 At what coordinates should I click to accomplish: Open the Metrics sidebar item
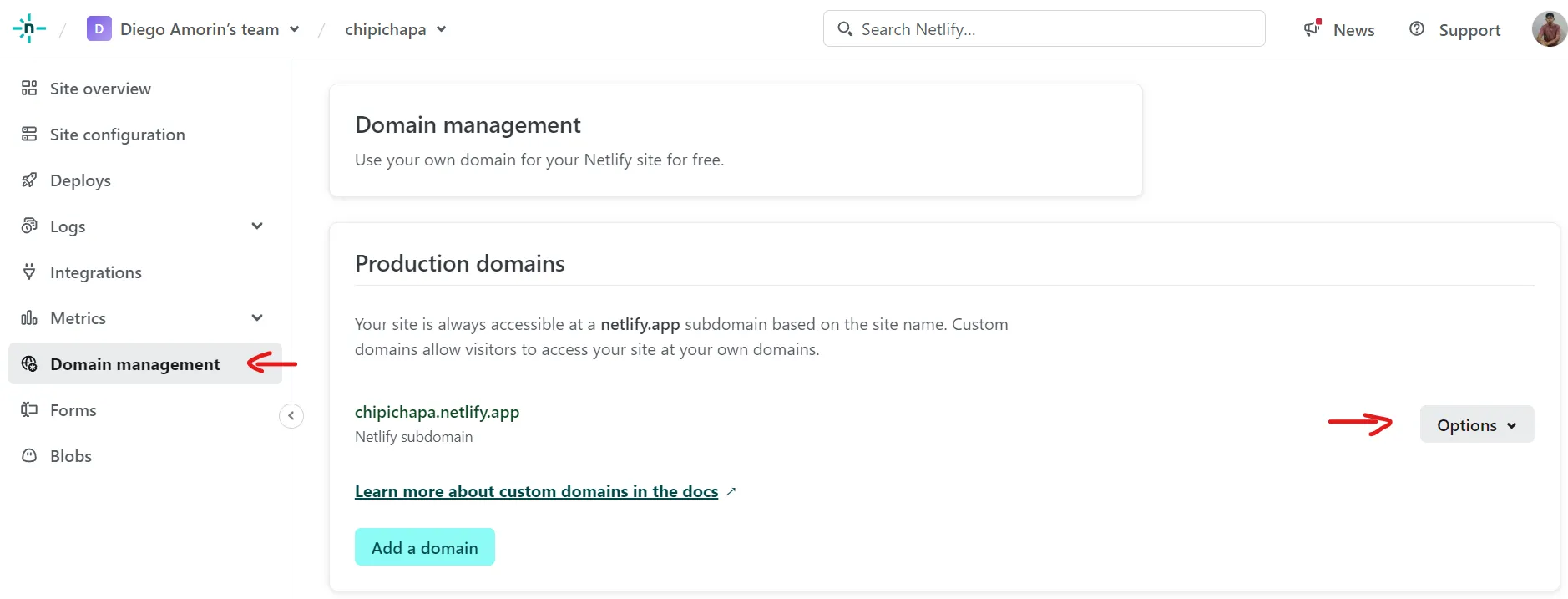78,318
